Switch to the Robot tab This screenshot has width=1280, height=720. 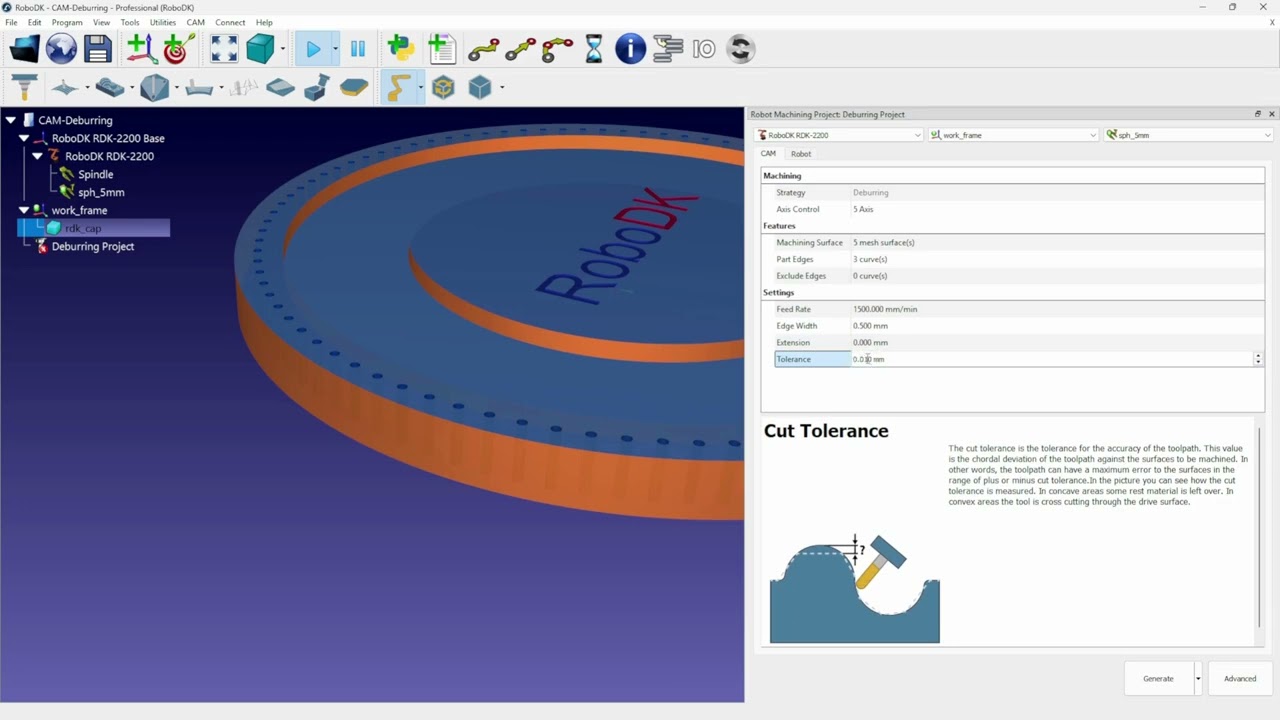[801, 154]
